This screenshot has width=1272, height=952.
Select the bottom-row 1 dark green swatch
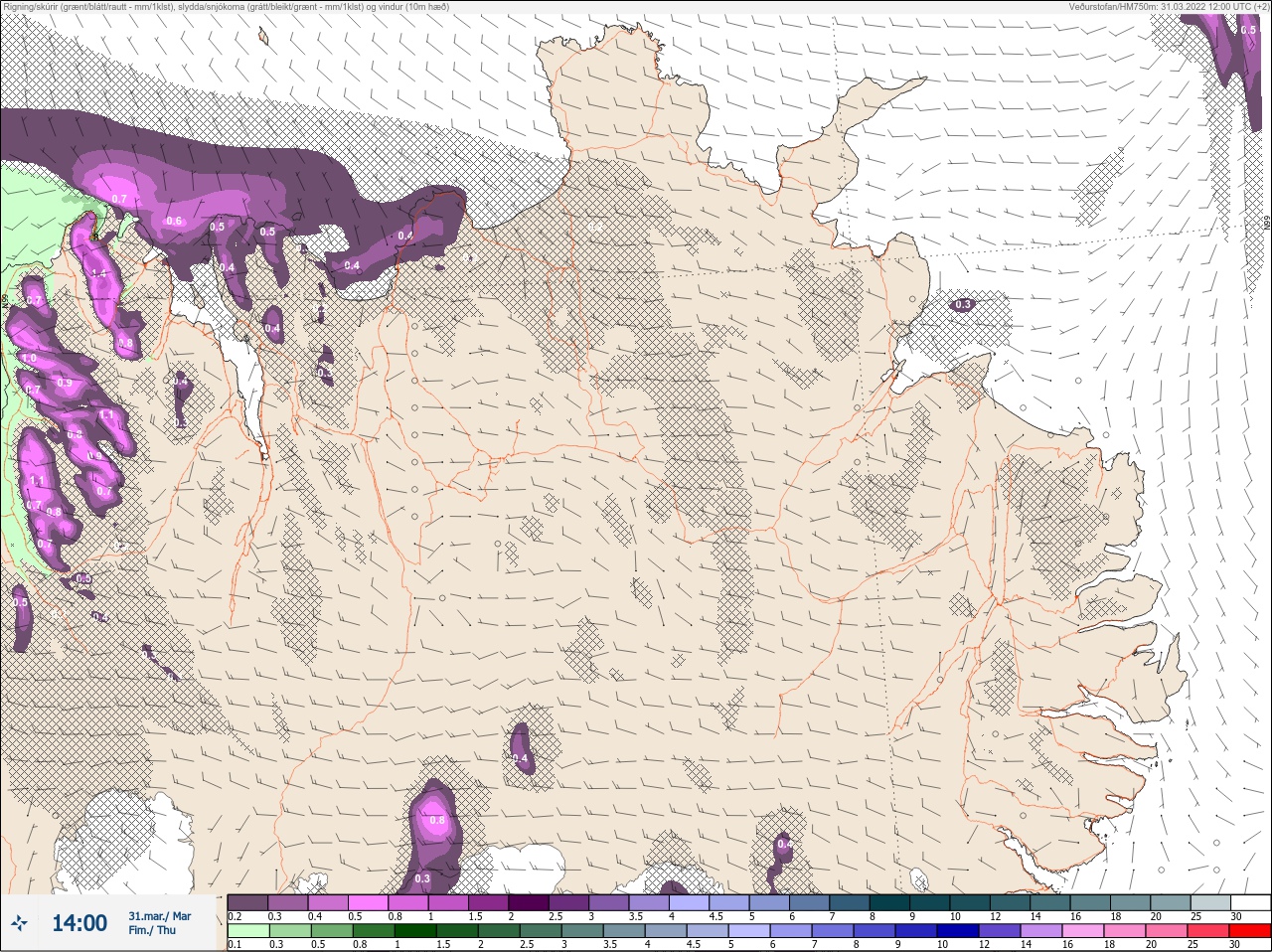[414, 931]
